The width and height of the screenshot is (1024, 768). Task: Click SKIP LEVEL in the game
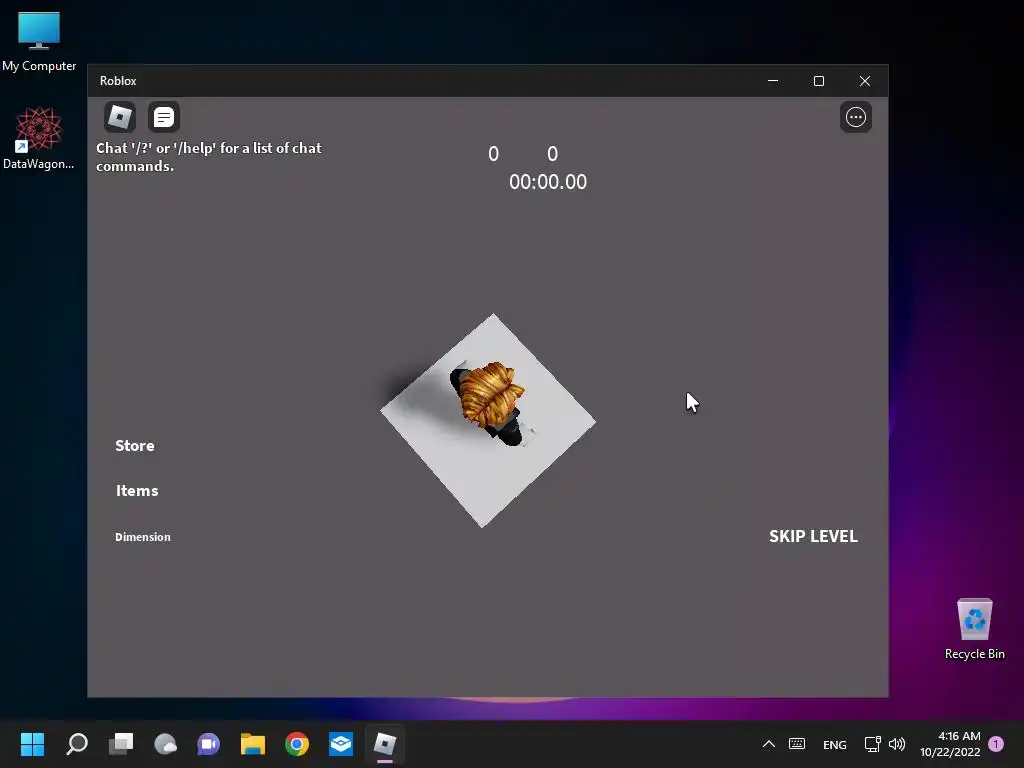[x=813, y=536]
